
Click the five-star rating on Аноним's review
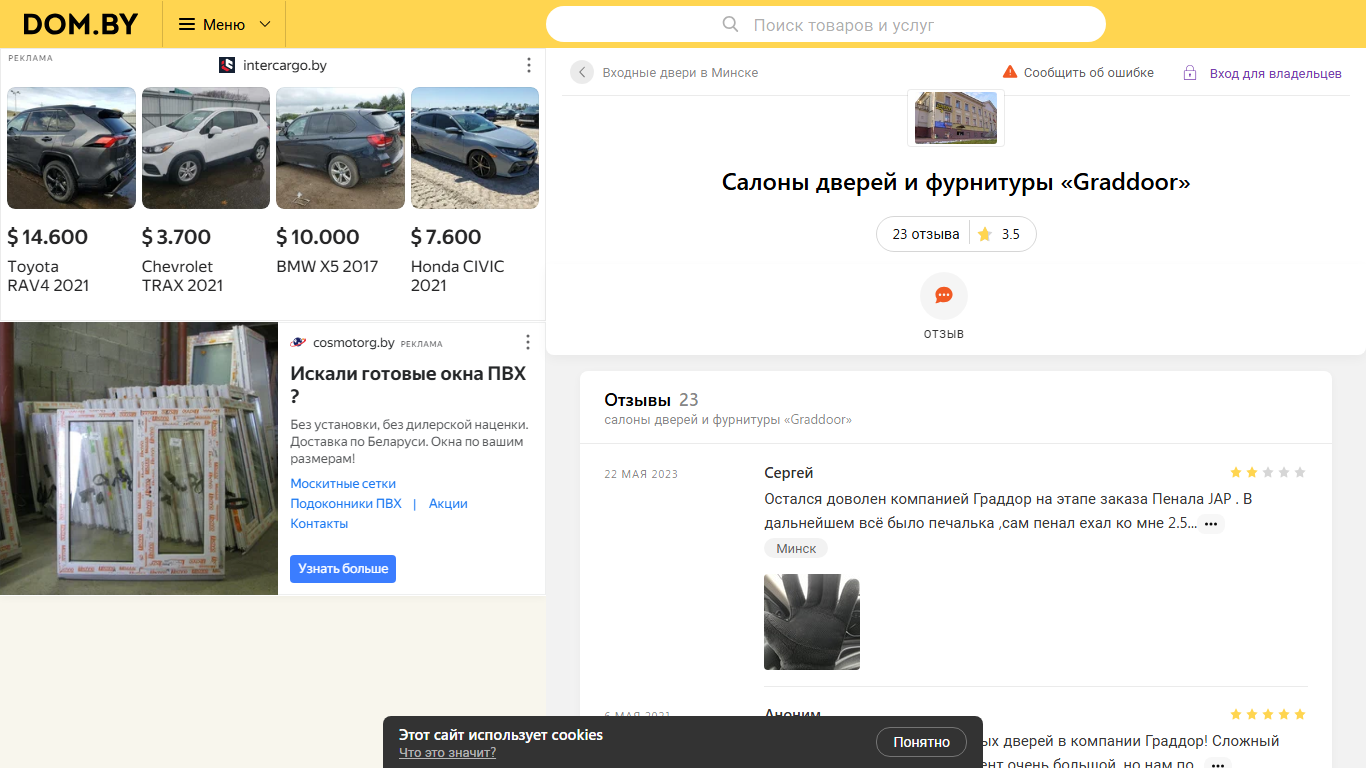coord(1268,714)
